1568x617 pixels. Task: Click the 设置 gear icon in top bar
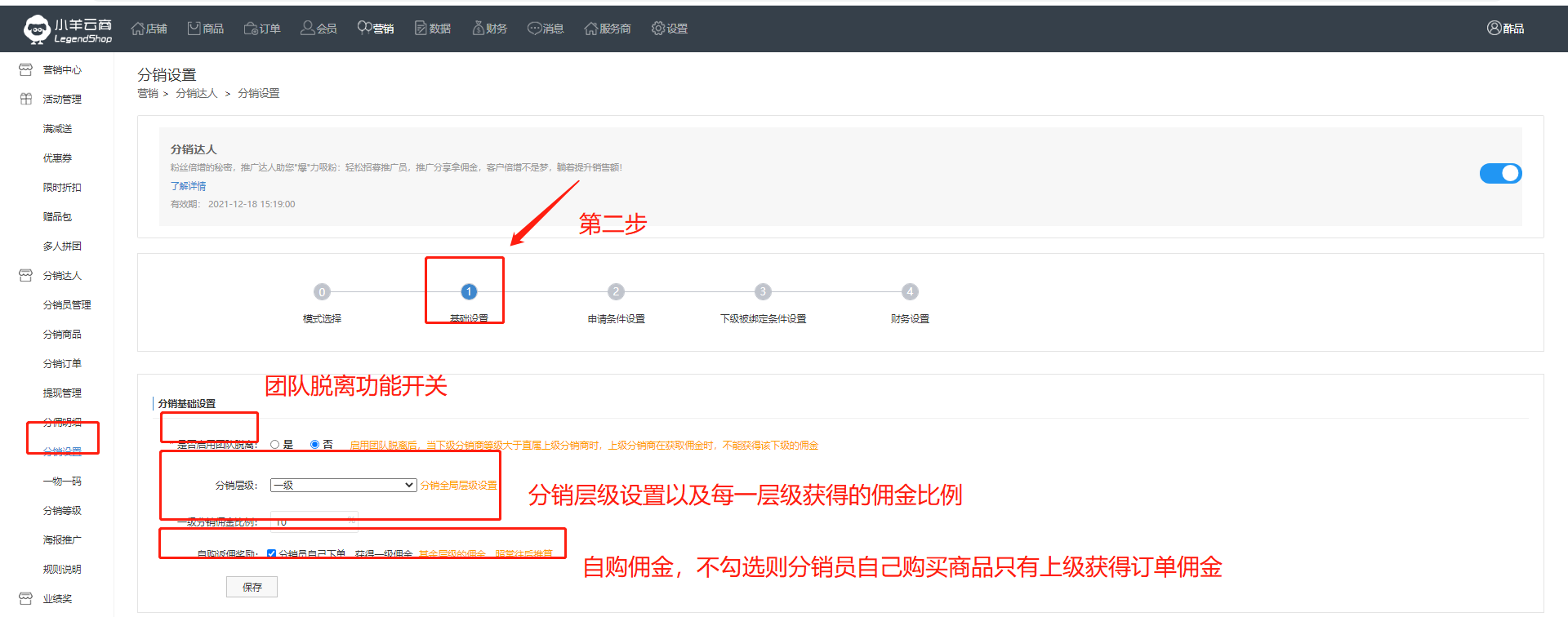658,29
